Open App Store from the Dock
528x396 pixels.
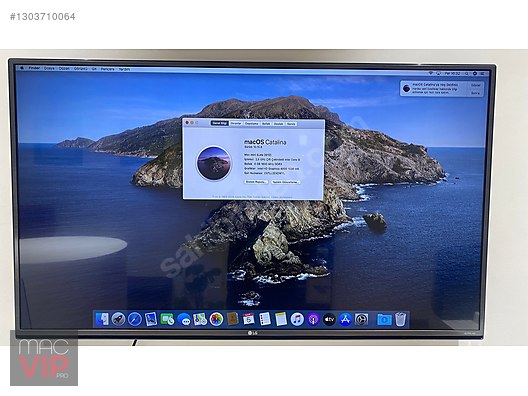[345, 319]
